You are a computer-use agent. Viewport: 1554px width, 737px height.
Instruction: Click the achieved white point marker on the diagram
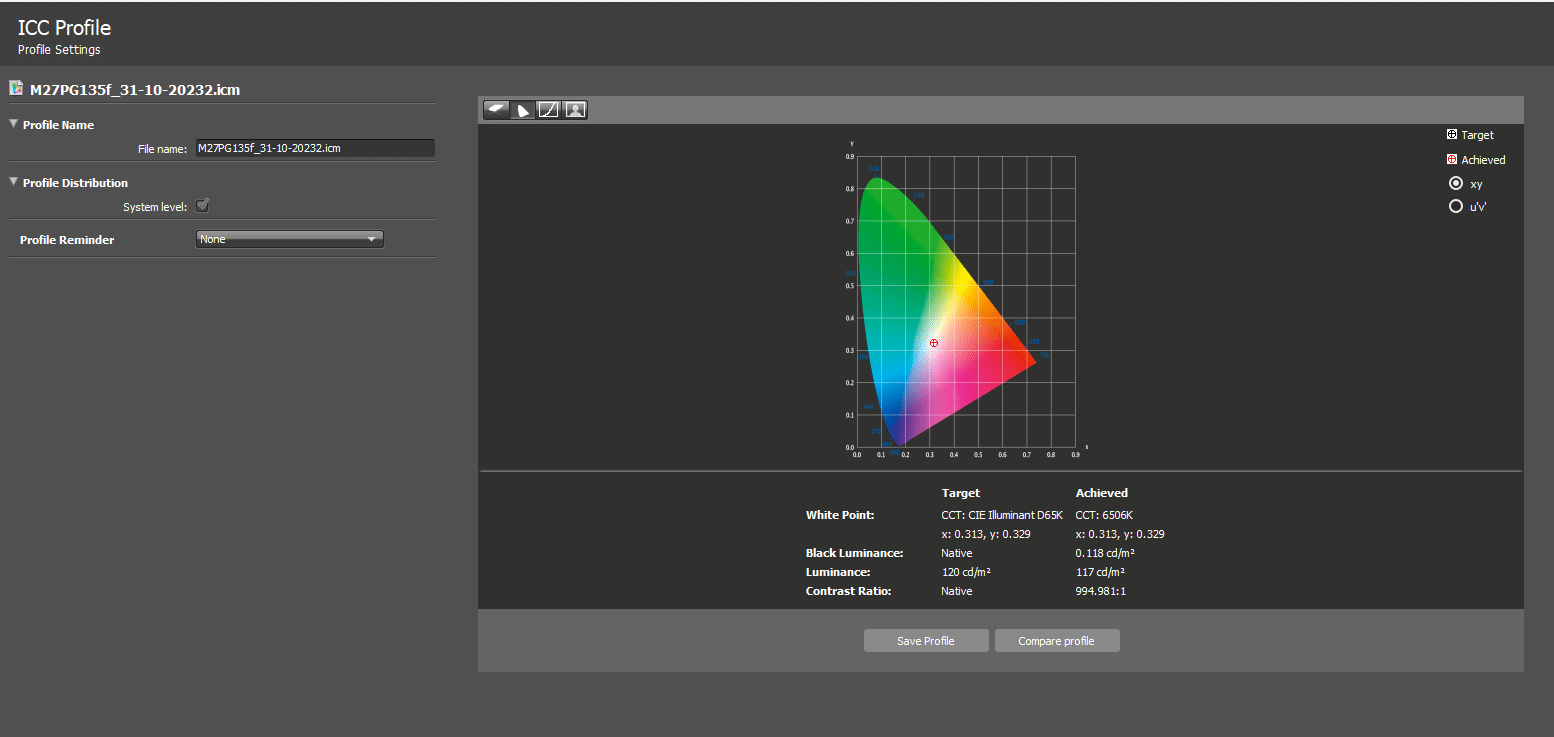pyautogui.click(x=933, y=342)
